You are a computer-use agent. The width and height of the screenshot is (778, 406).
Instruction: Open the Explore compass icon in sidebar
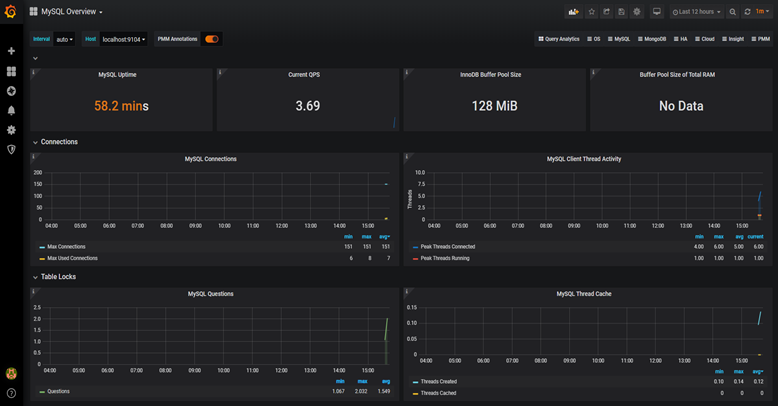click(x=11, y=91)
